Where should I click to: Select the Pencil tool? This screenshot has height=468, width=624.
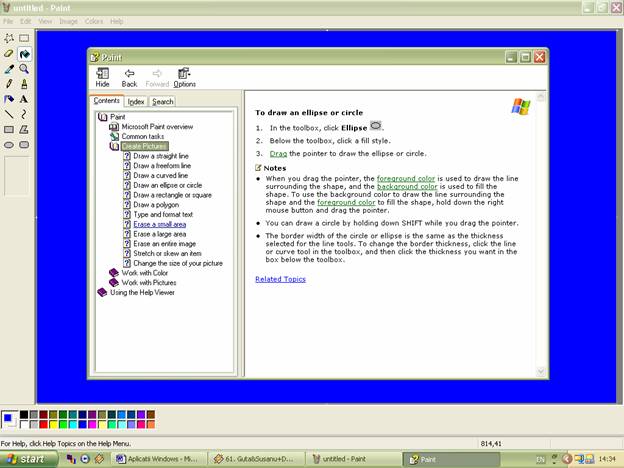pyautogui.click(x=9, y=84)
